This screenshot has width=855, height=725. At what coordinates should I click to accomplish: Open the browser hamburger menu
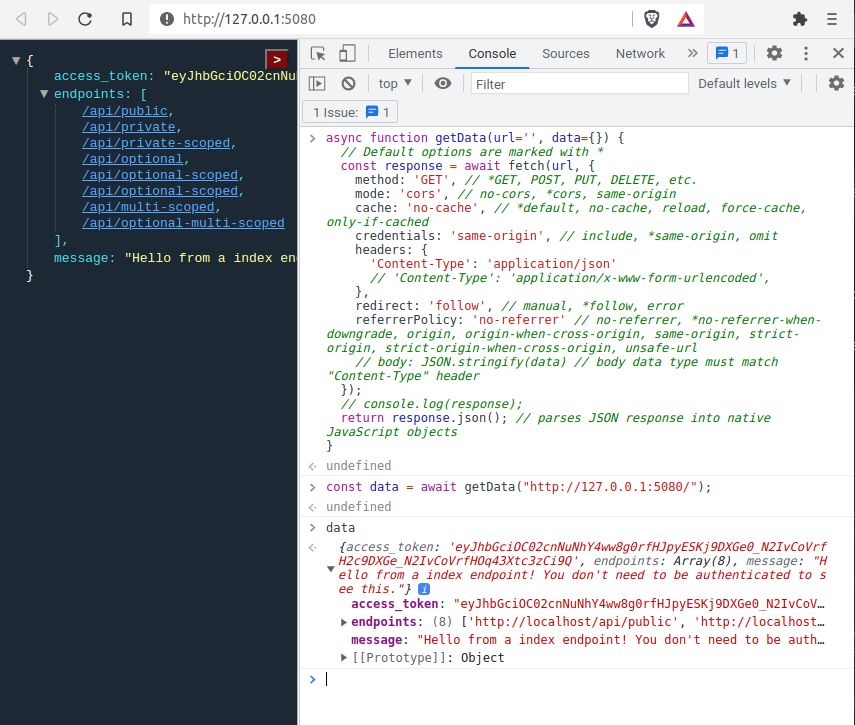832,20
